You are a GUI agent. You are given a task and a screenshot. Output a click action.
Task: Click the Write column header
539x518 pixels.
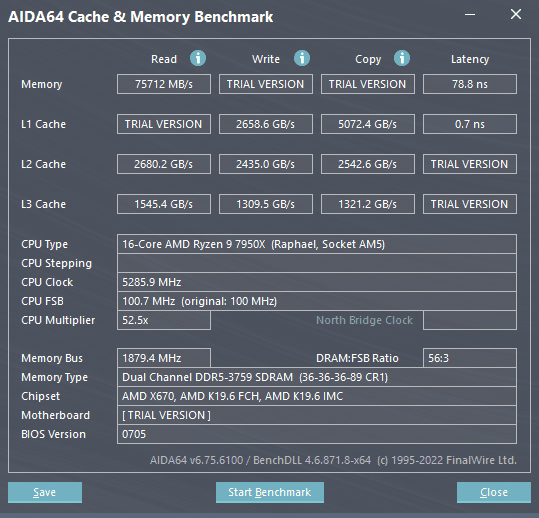point(266,59)
